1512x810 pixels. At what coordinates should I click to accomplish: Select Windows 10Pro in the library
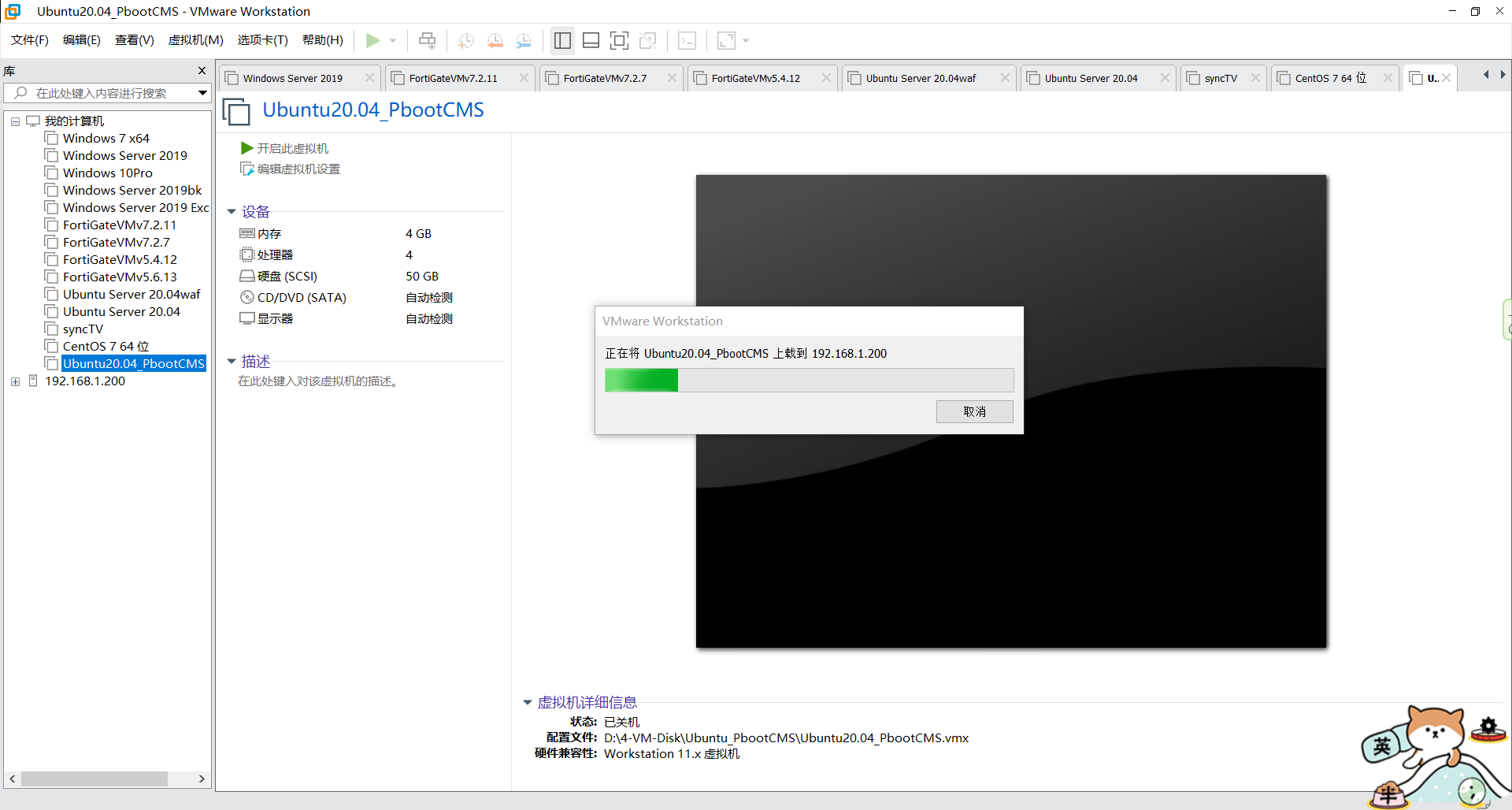(107, 173)
